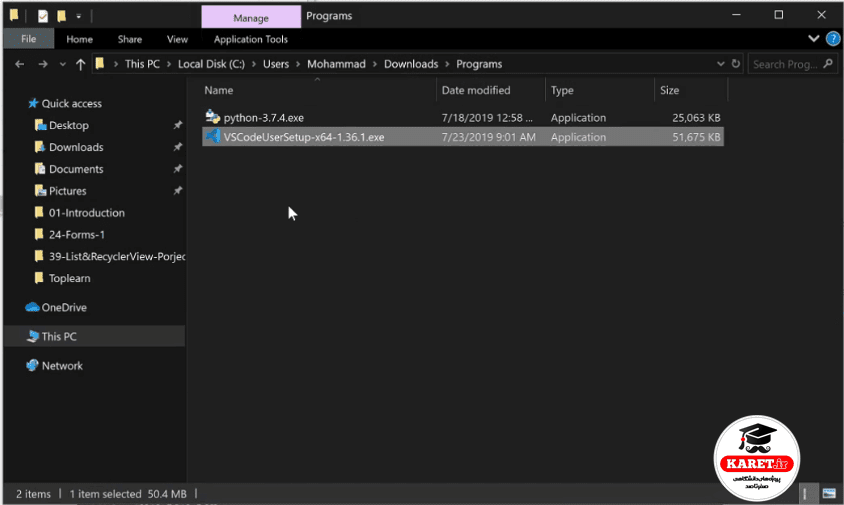Click Mohammad in the address breadcrumb
Viewport: 844px width, 505px height.
pos(336,64)
